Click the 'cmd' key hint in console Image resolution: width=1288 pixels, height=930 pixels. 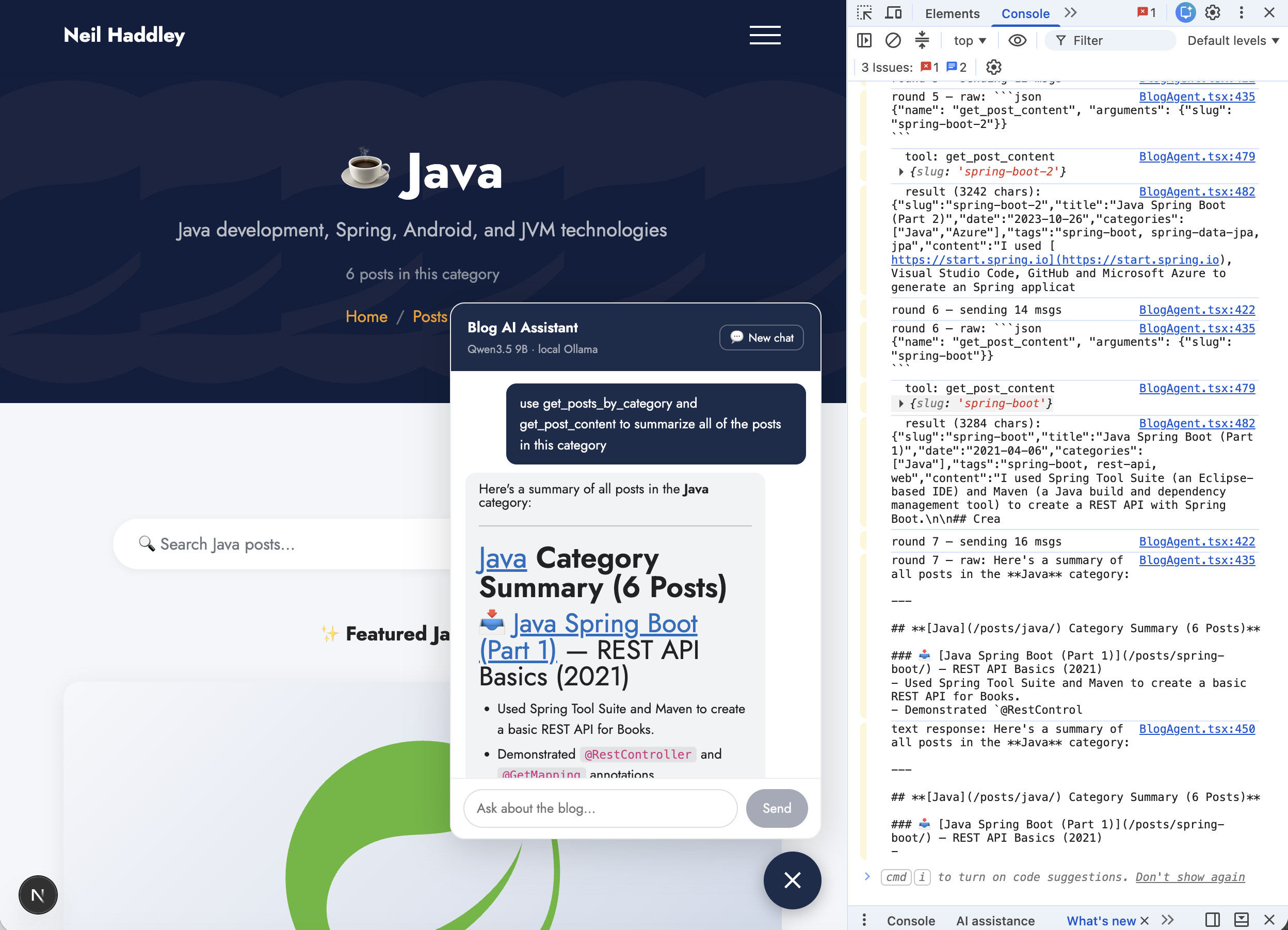tap(896, 877)
